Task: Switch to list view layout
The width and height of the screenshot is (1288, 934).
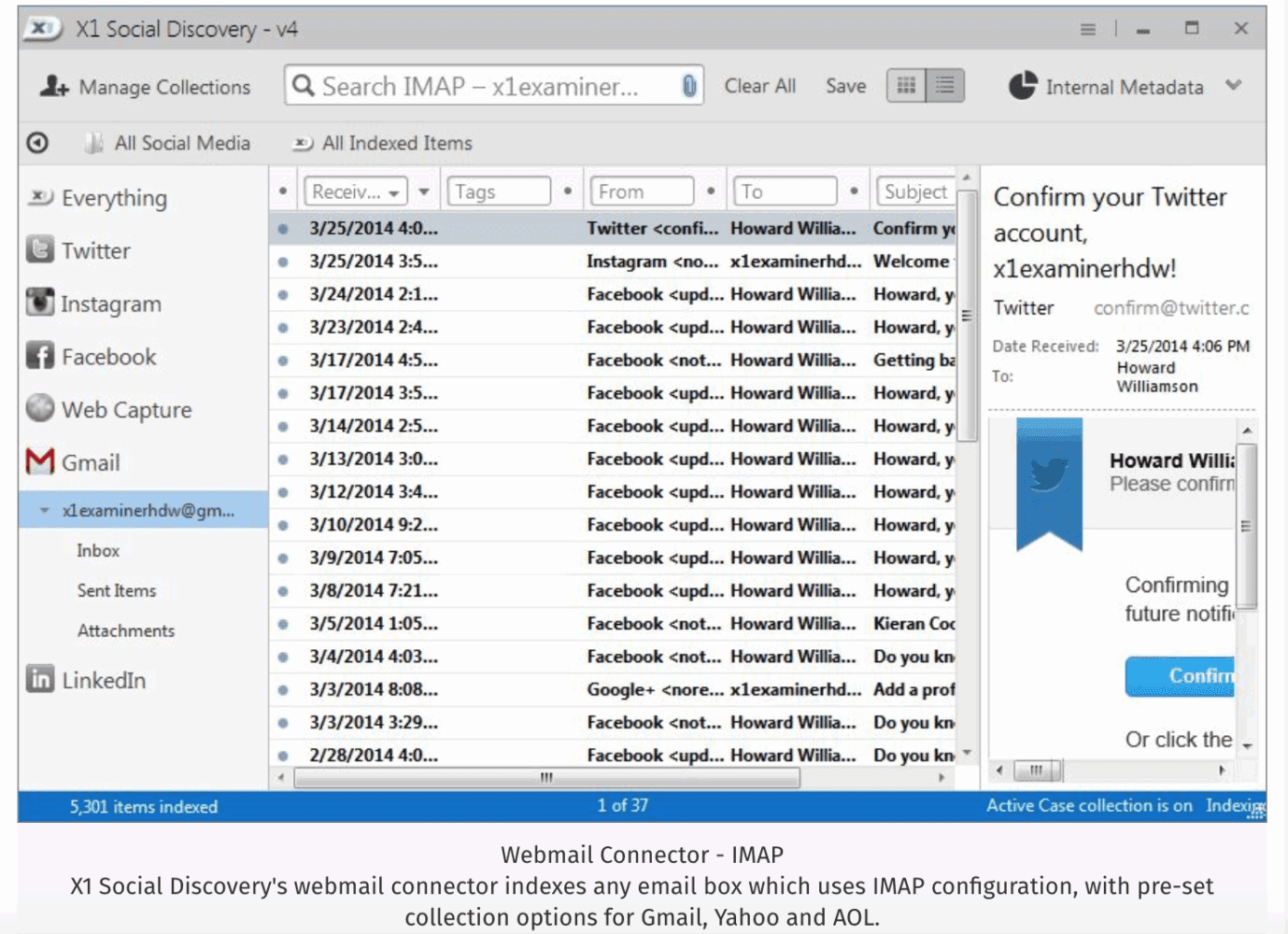Action: pyautogui.click(x=945, y=86)
